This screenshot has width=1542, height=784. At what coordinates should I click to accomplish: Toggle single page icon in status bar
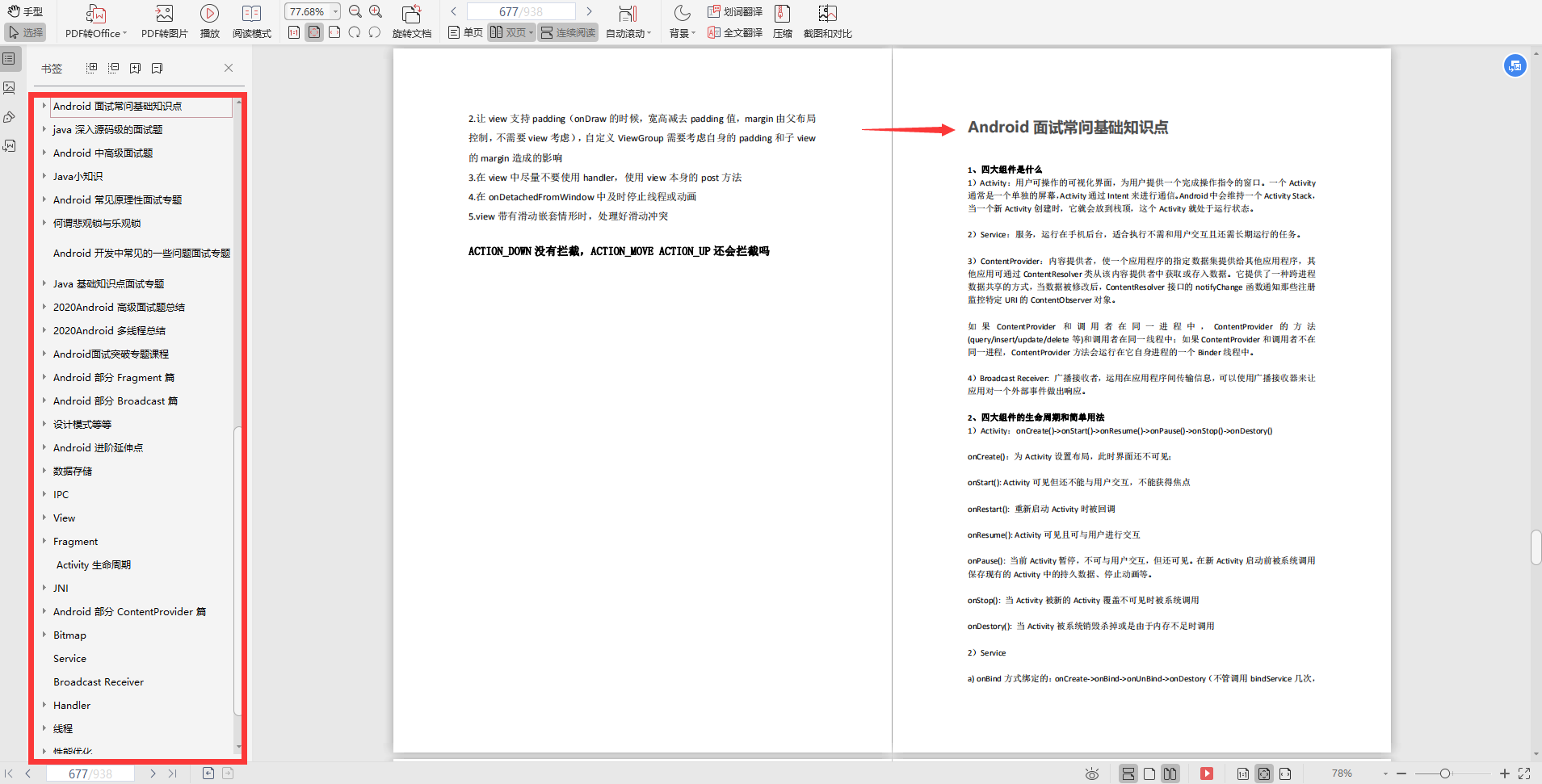(1149, 774)
